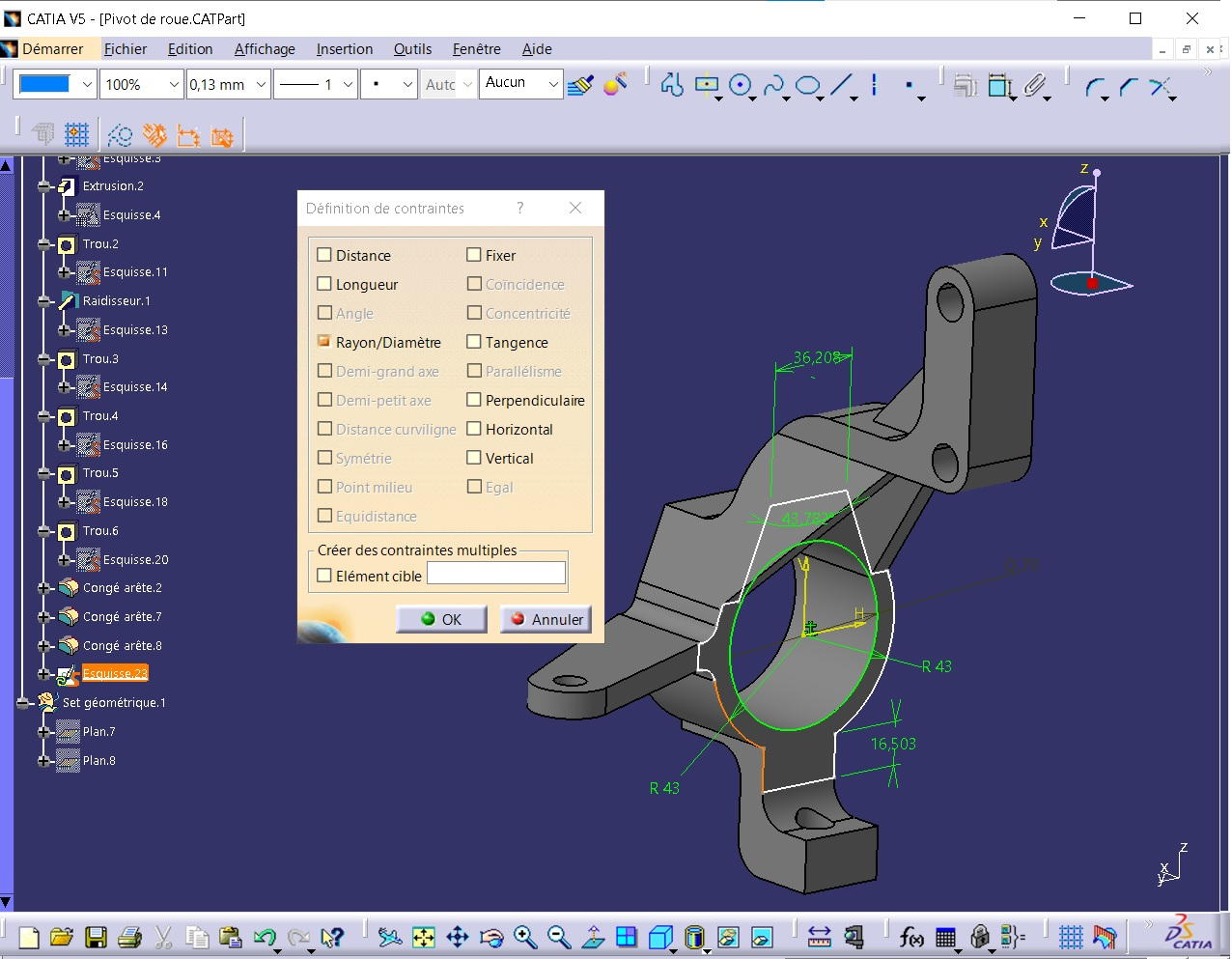The width and height of the screenshot is (1232, 959).
Task: Open the Insertion menu
Action: click(x=345, y=49)
